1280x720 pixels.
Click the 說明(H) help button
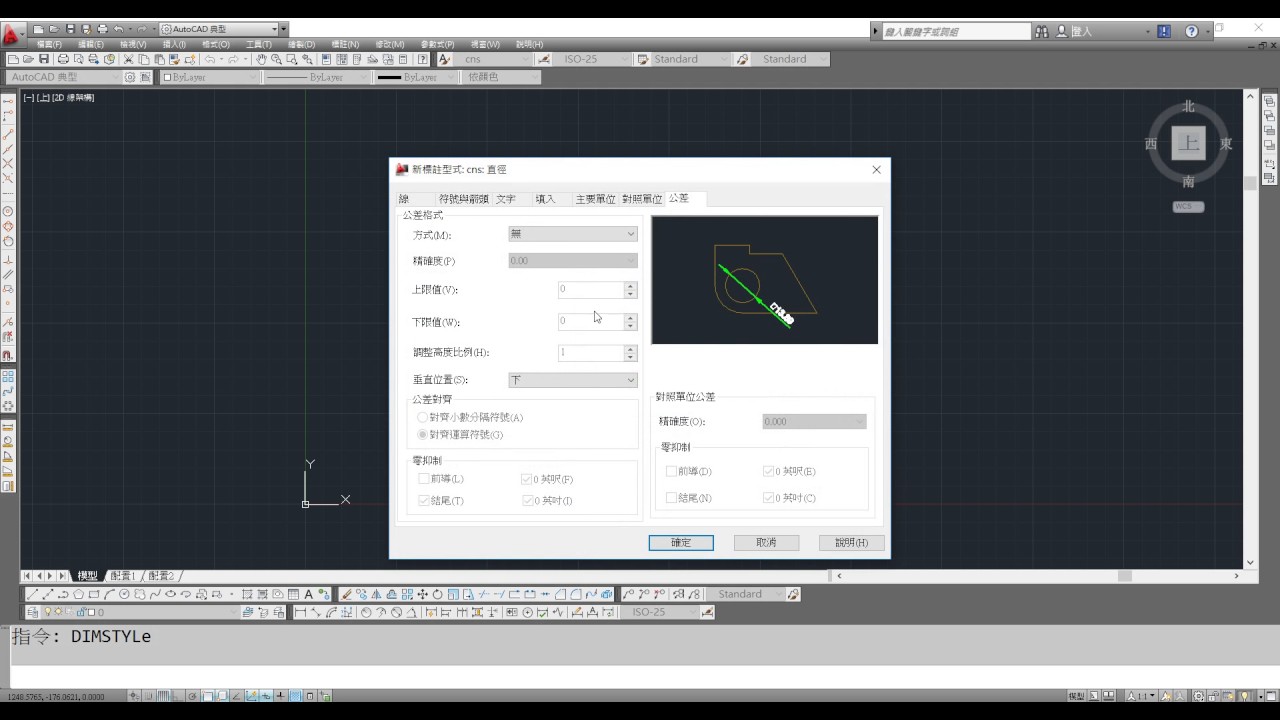click(851, 542)
